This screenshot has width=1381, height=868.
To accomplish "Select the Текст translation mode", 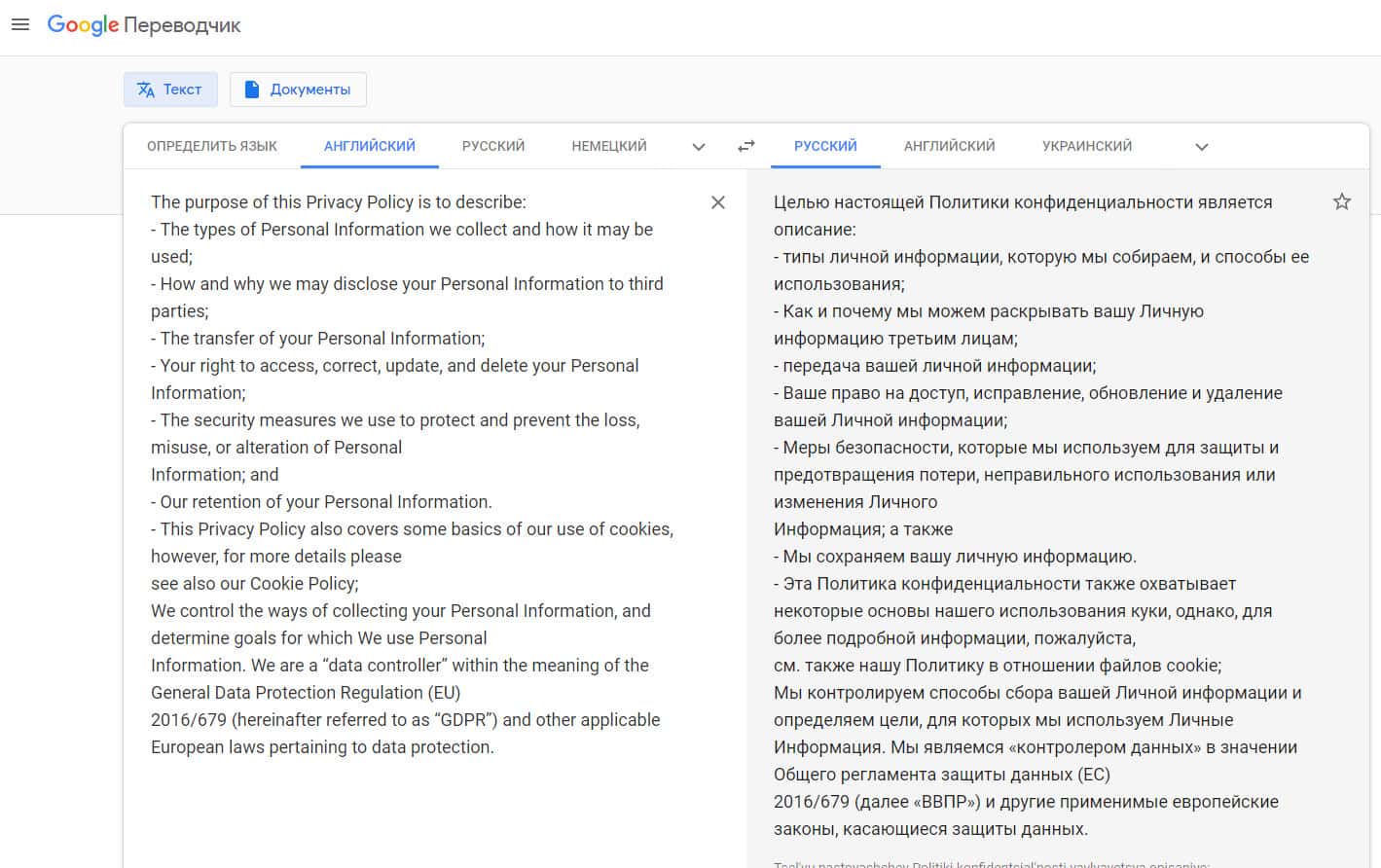I will pos(170,90).
